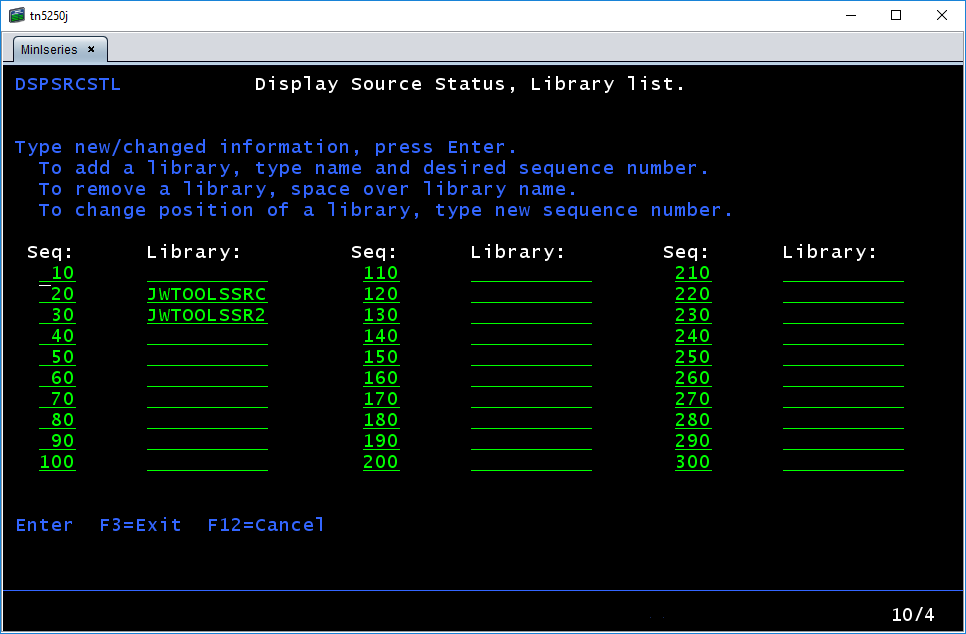Click the sequence field containing 120
The width and height of the screenshot is (966, 634).
point(381,294)
